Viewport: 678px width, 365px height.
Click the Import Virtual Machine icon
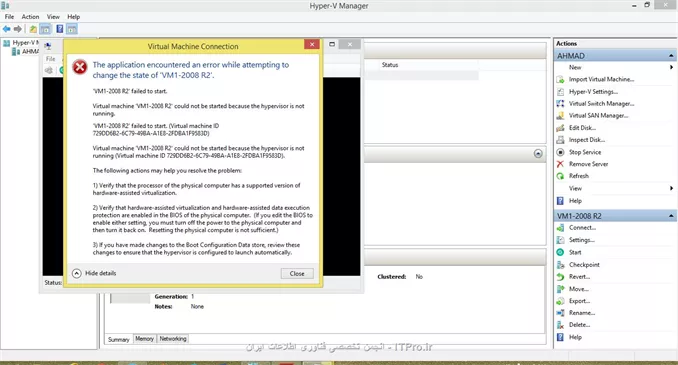coord(560,80)
